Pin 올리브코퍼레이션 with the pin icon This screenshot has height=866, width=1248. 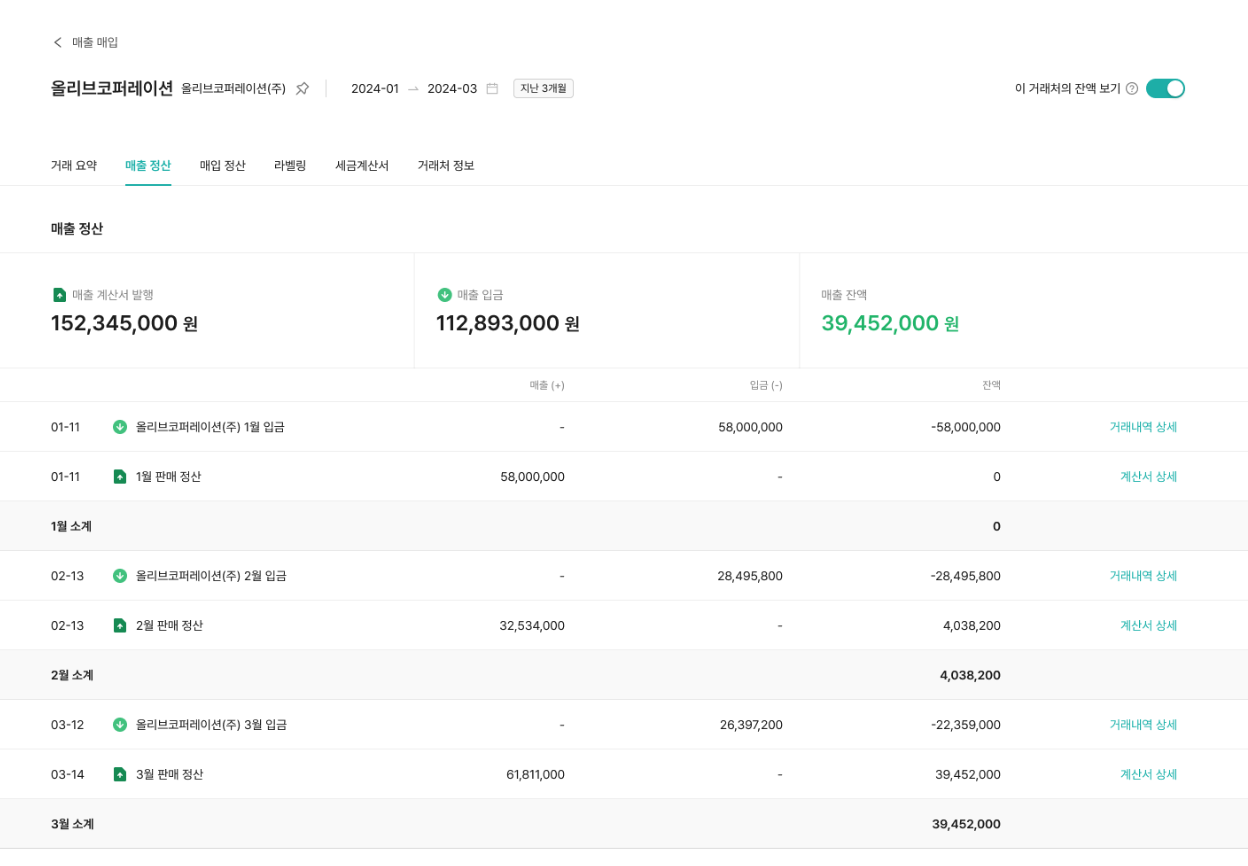302,88
